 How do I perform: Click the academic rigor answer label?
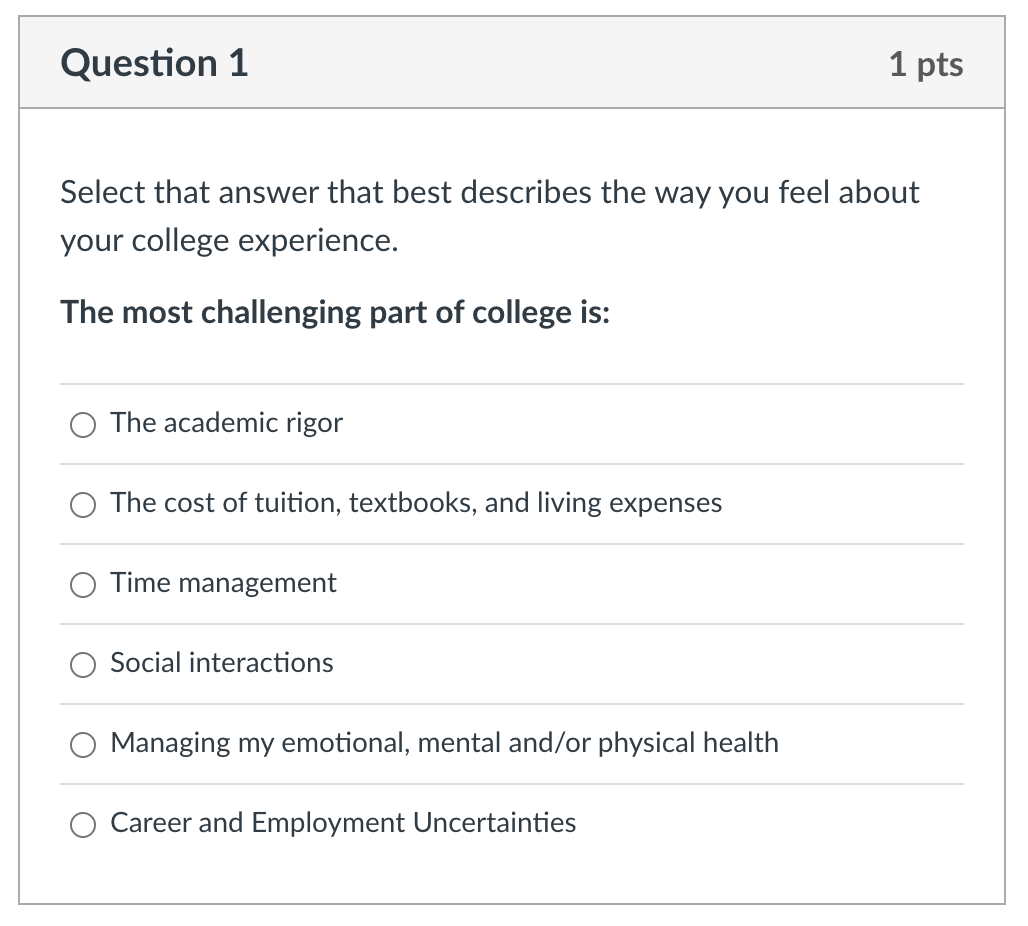tap(226, 423)
